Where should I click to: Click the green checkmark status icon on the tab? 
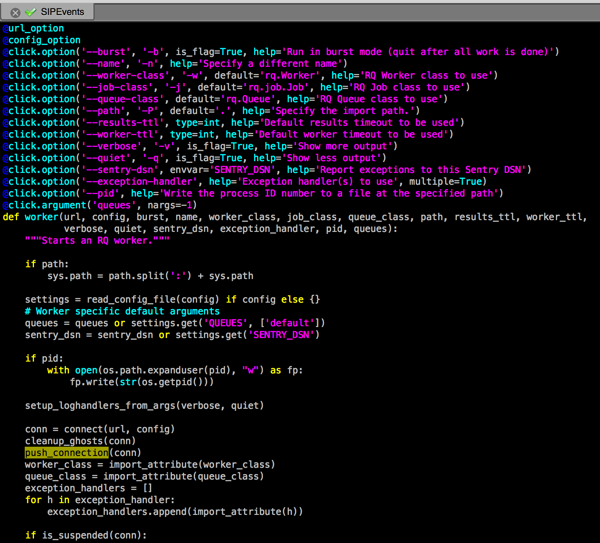click(30, 12)
